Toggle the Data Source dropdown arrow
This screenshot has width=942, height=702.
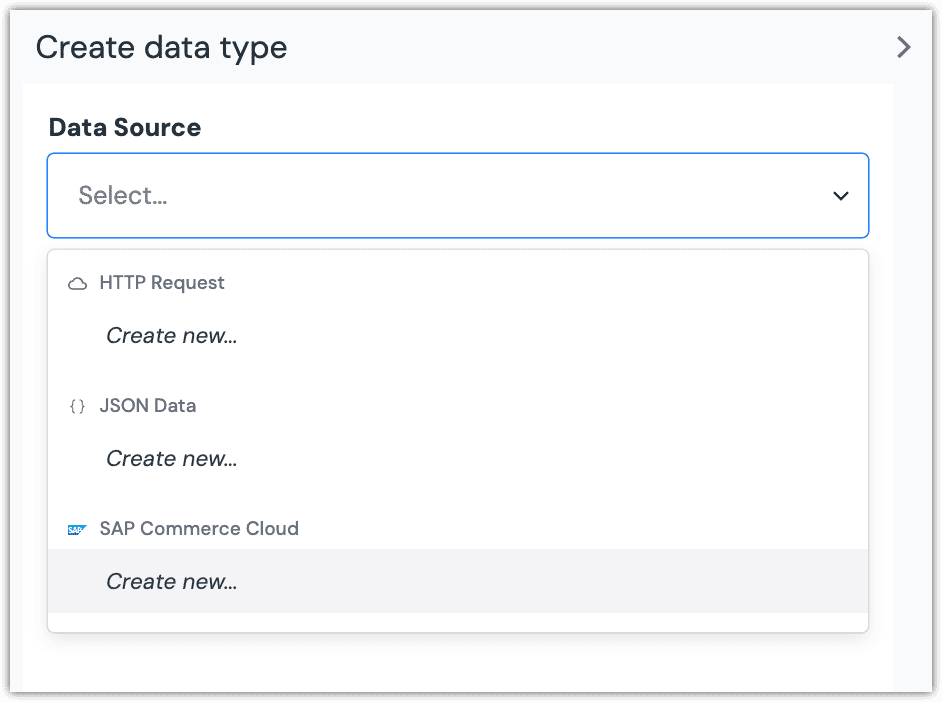point(840,196)
